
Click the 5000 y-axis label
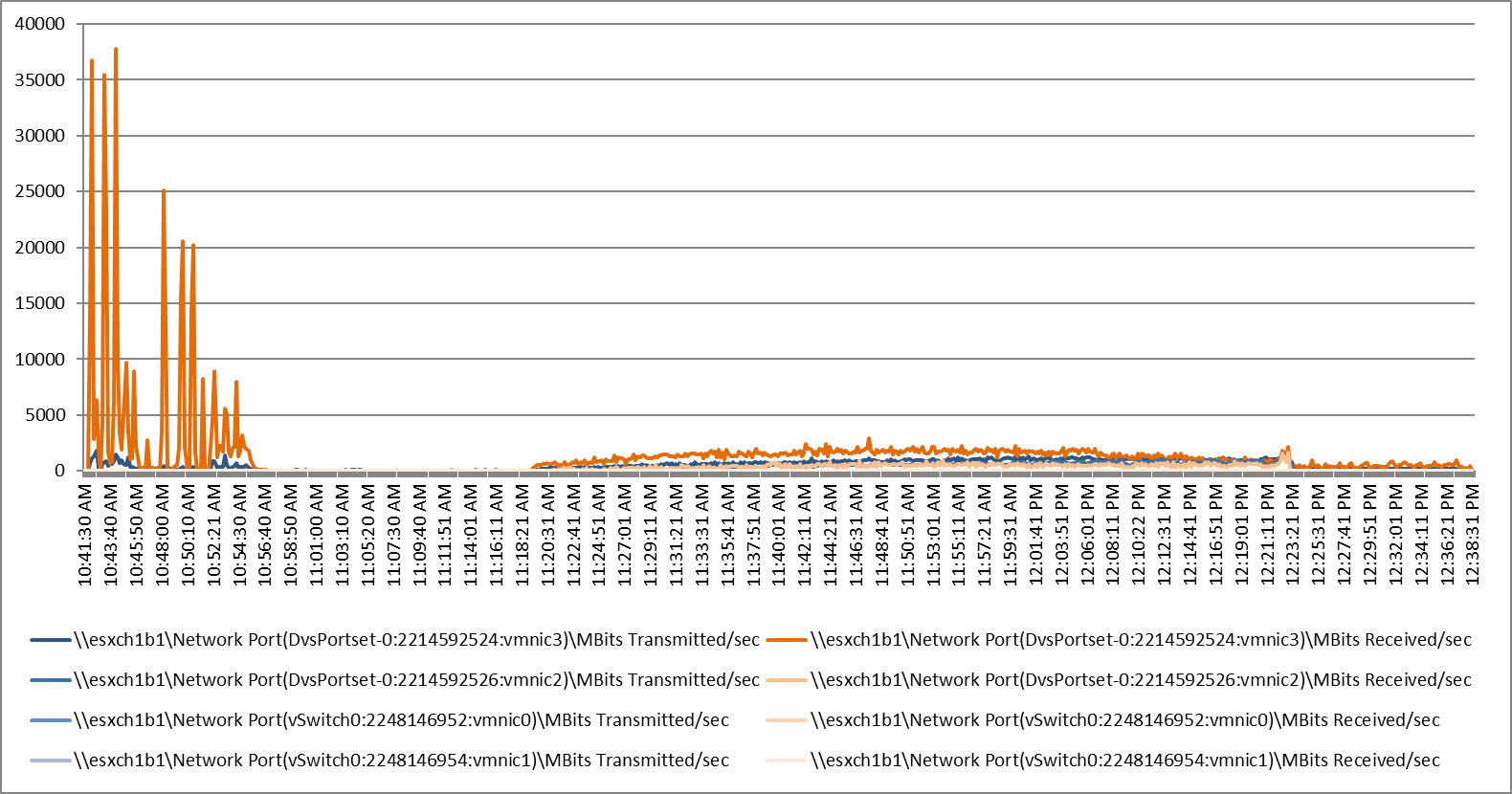point(45,415)
